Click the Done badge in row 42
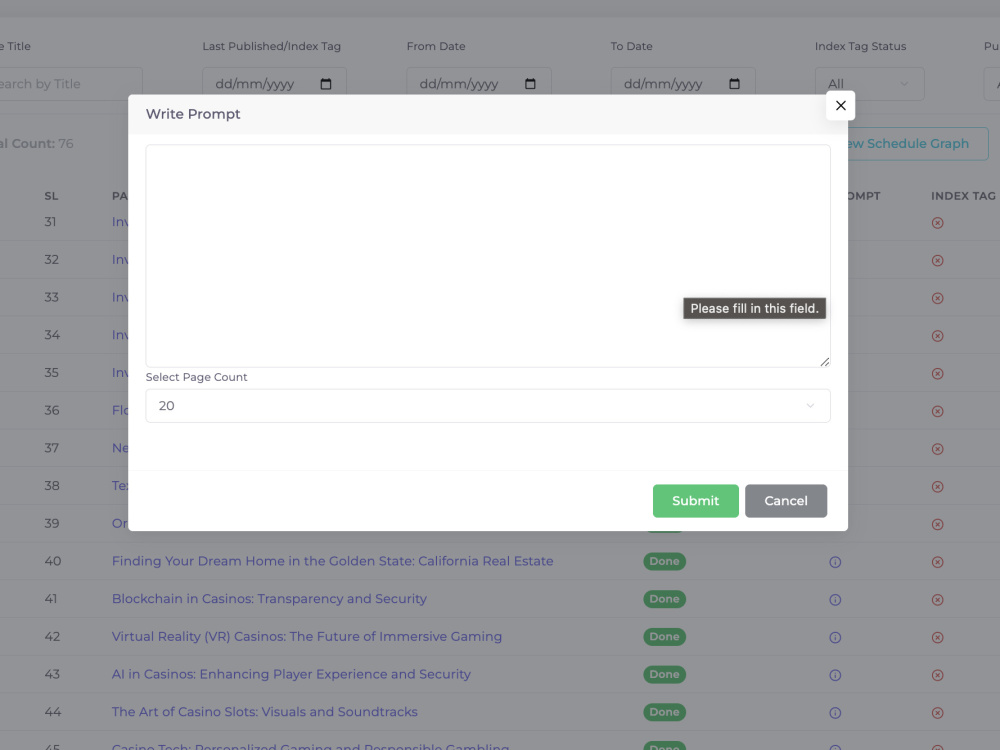This screenshot has height=750, width=1000. (x=665, y=636)
